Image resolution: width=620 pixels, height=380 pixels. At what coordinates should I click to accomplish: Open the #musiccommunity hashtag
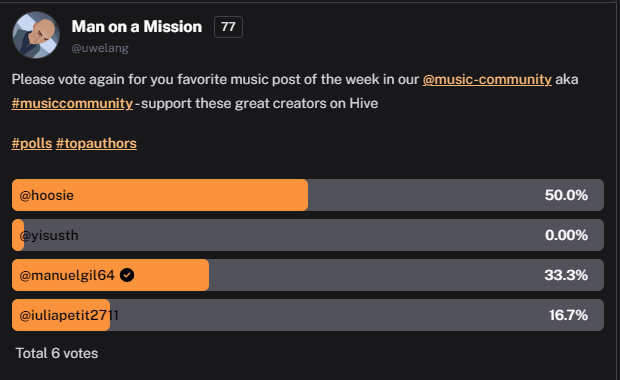click(72, 104)
